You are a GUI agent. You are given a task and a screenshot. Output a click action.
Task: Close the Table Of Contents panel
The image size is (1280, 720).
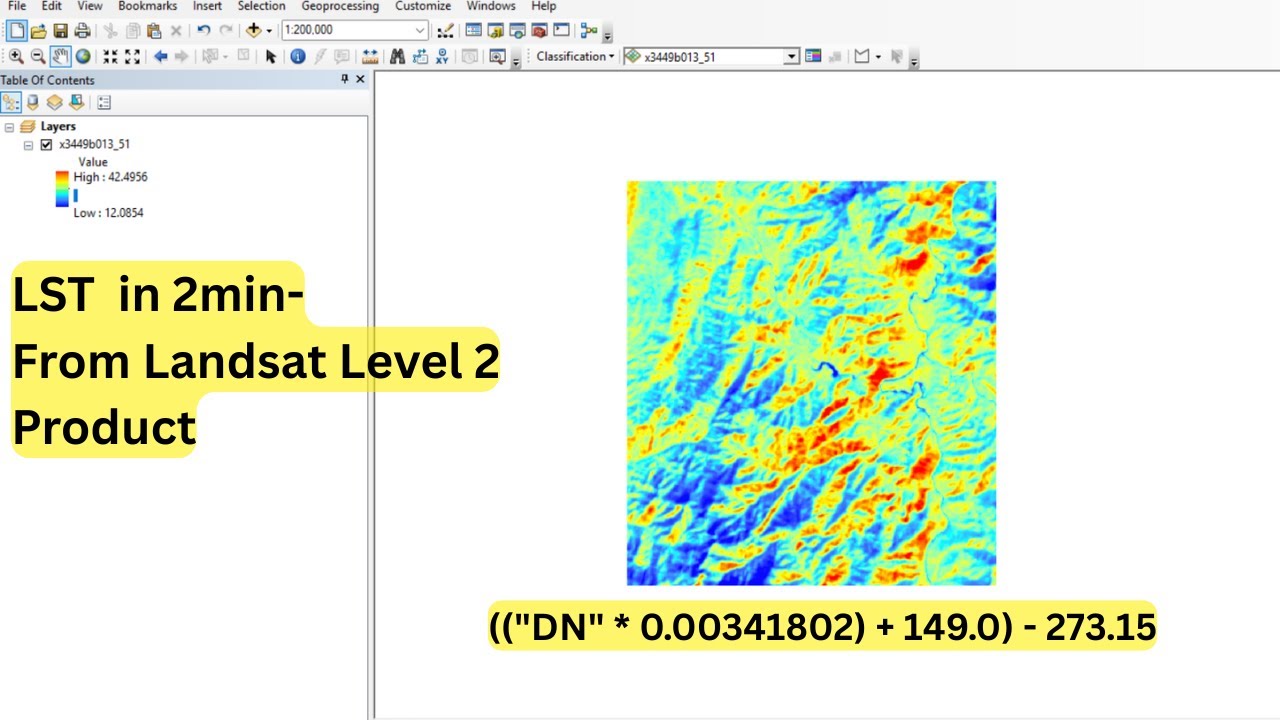click(361, 80)
